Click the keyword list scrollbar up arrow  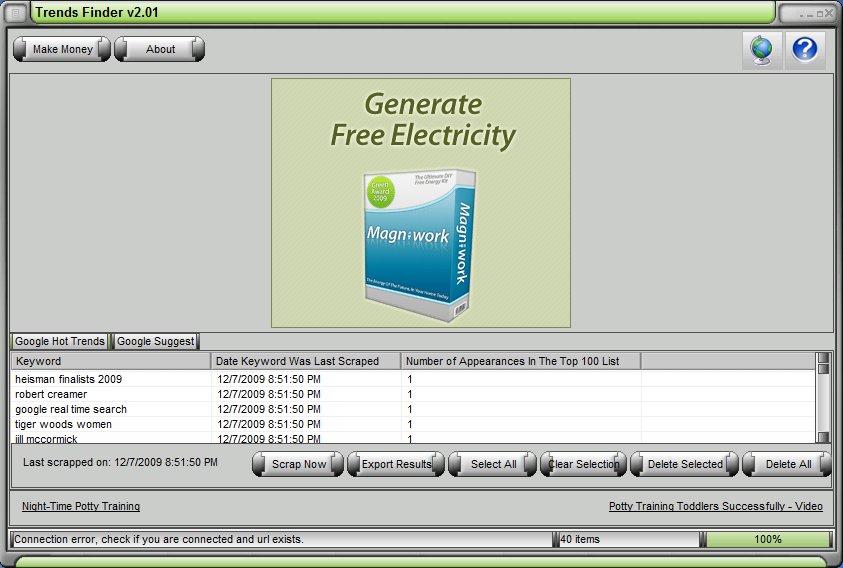pos(823,358)
